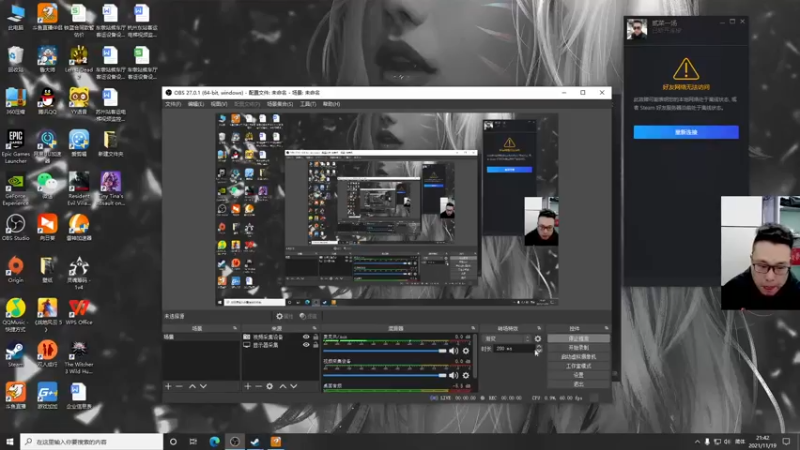Select the QQMusic desktop shortcut
The width and height of the screenshot is (800, 450).
pos(15,315)
